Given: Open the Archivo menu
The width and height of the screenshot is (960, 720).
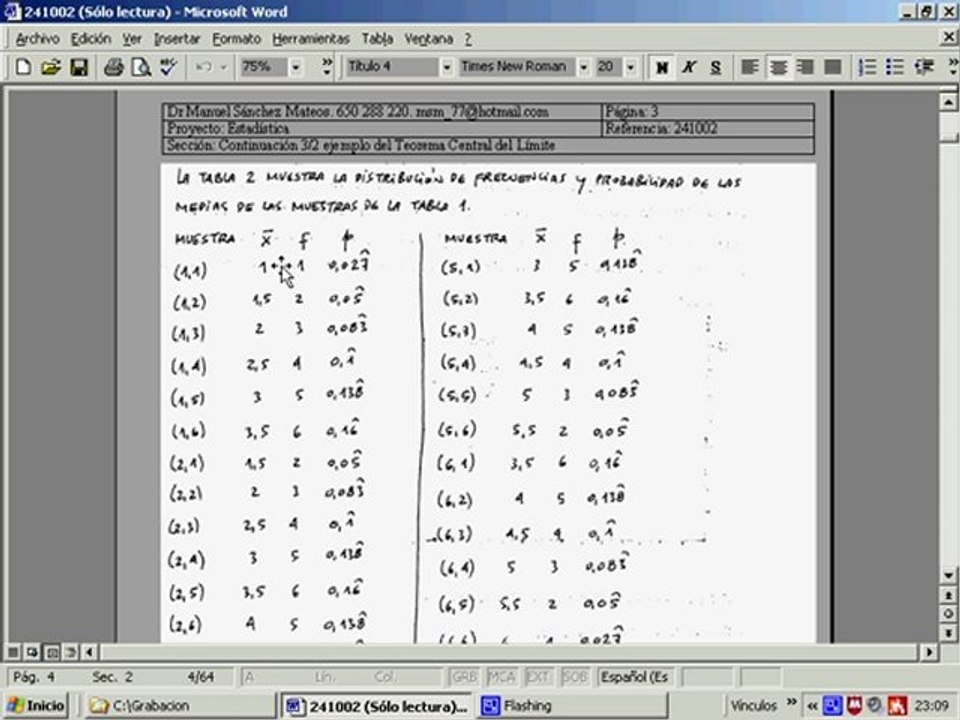Looking at the screenshot, I should [x=37, y=39].
